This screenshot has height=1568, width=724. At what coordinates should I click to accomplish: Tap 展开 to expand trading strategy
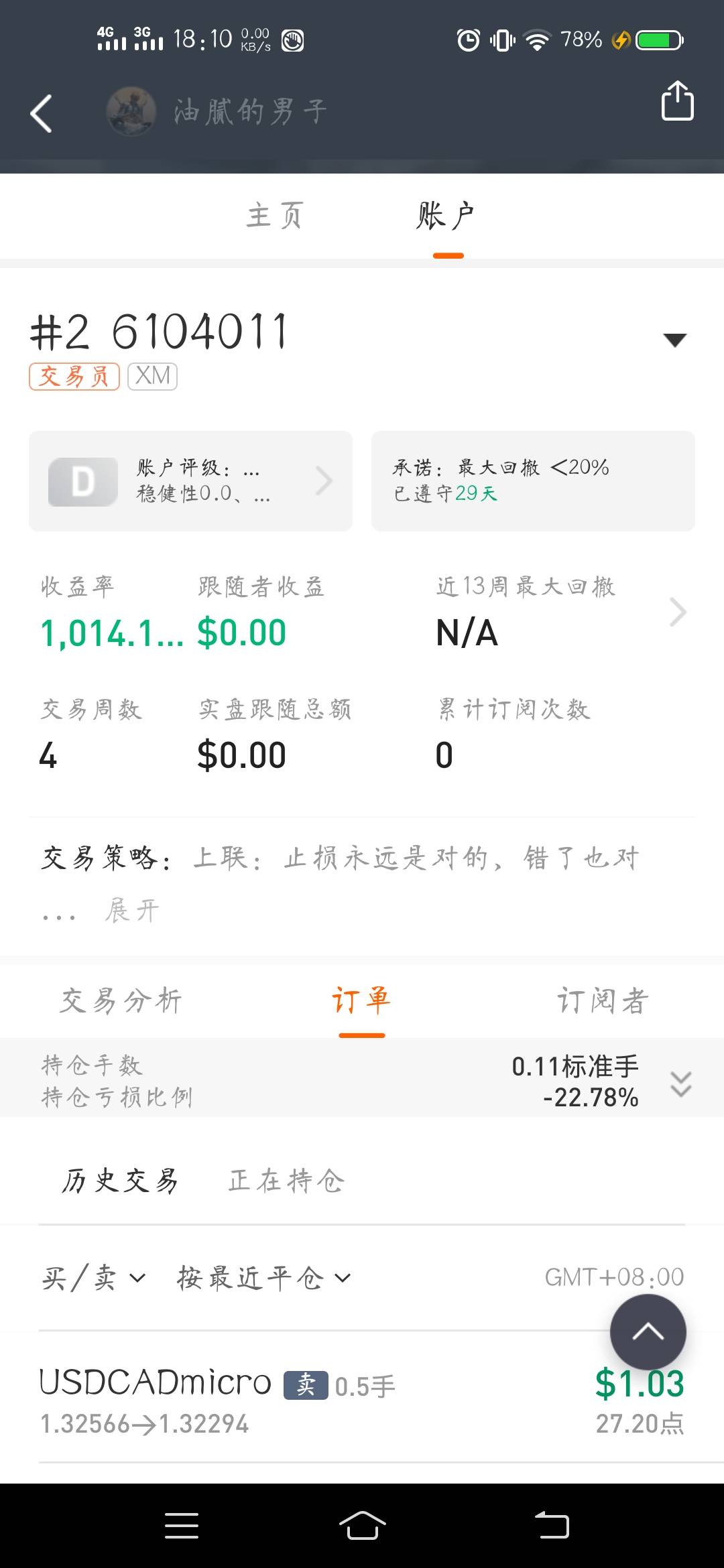pyautogui.click(x=132, y=911)
